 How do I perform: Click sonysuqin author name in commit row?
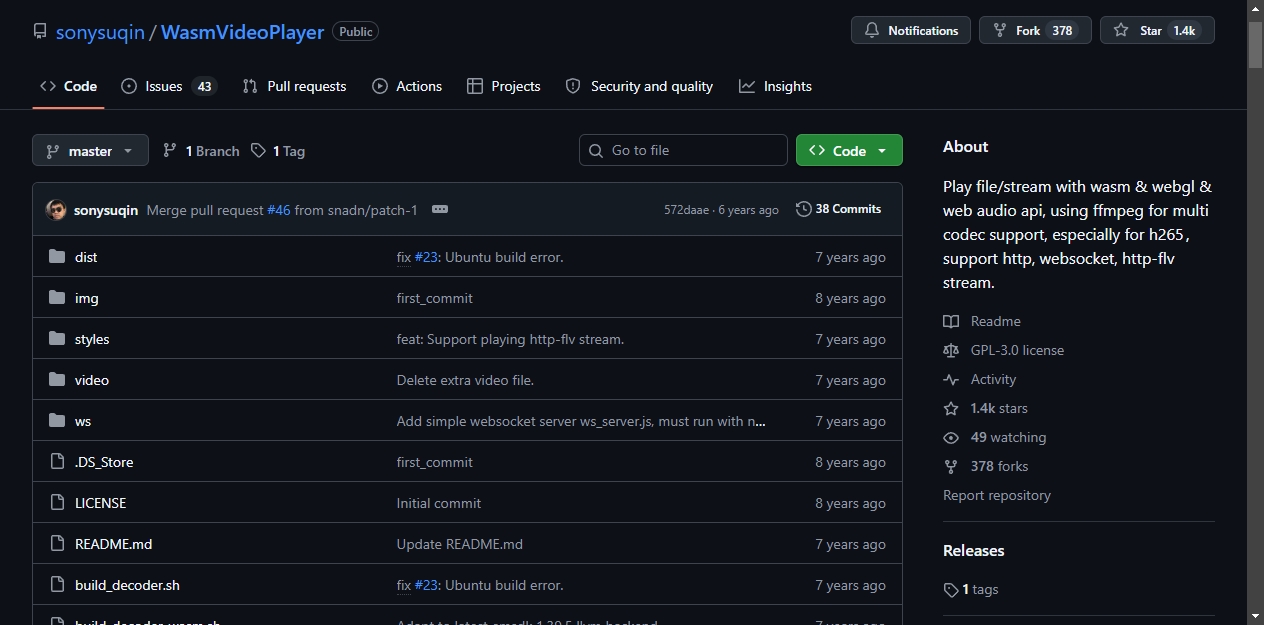coord(106,210)
